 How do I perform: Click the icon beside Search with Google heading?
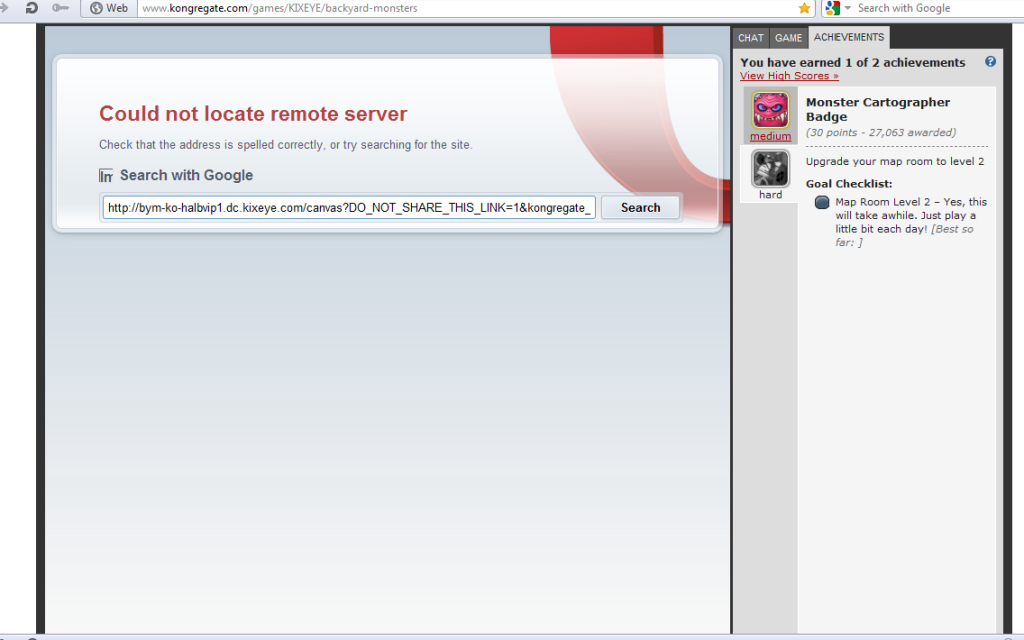click(x=106, y=176)
